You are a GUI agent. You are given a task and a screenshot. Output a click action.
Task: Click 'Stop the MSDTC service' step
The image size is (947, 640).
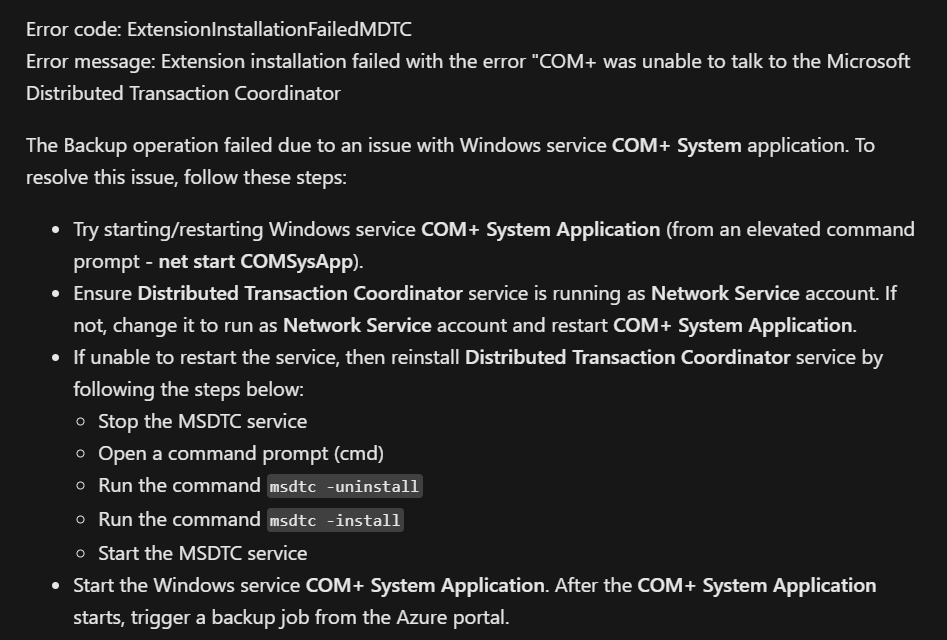202,421
